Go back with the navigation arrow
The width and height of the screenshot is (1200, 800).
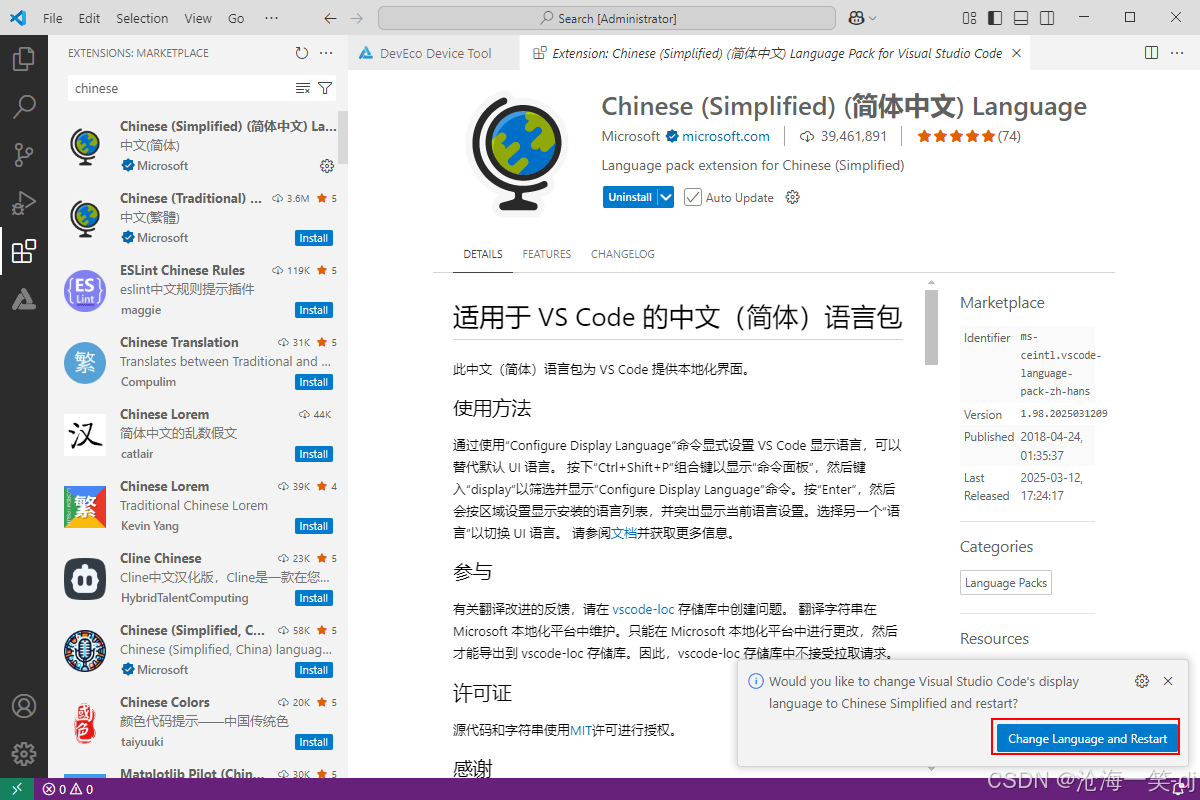(331, 18)
